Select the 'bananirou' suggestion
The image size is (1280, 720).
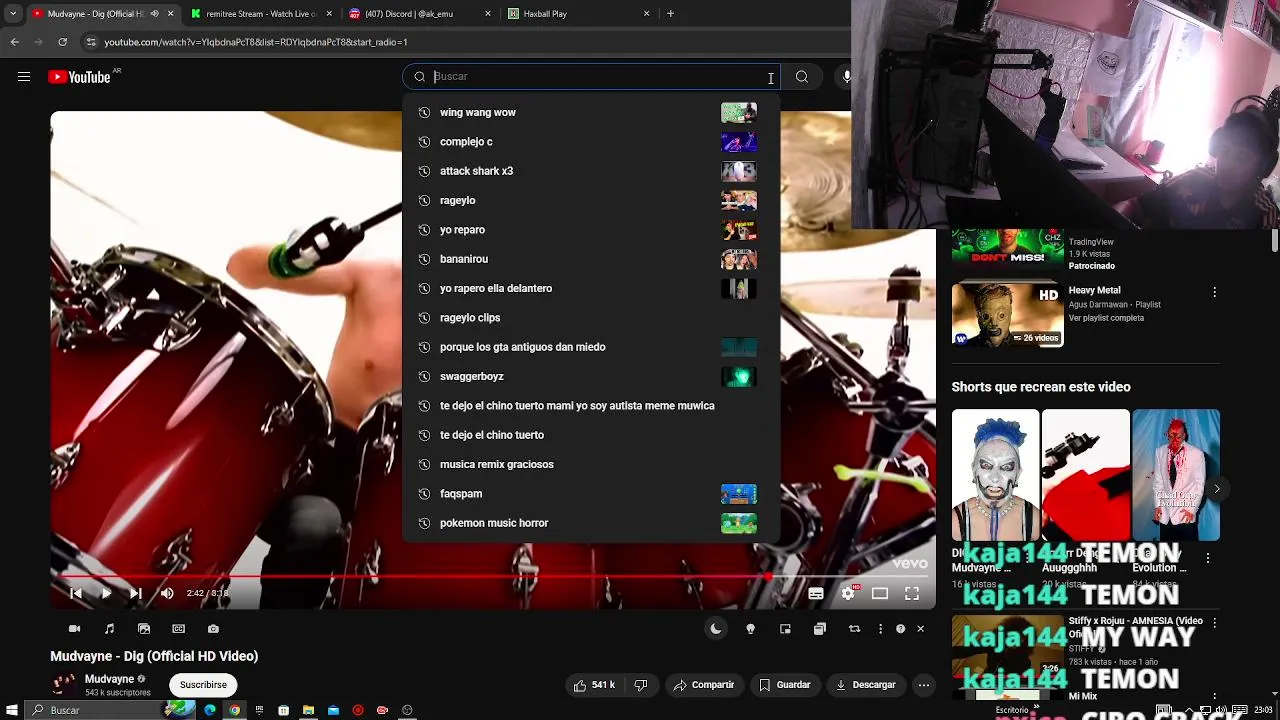pyautogui.click(x=591, y=259)
